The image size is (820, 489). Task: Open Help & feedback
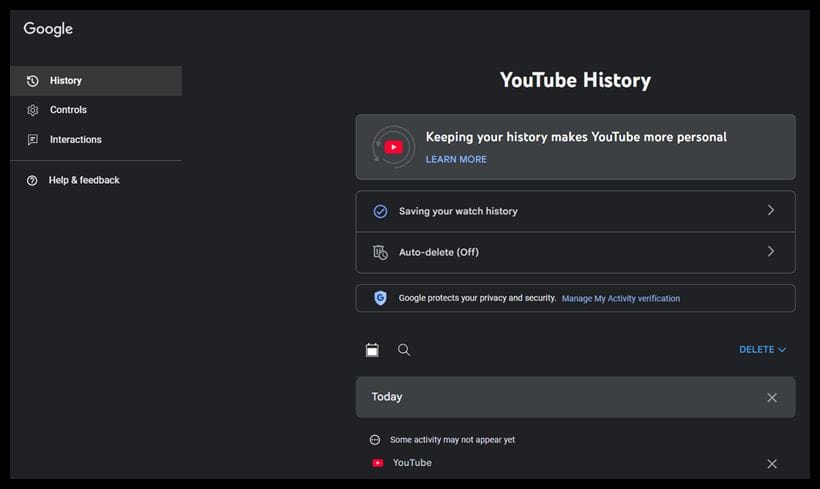click(84, 180)
